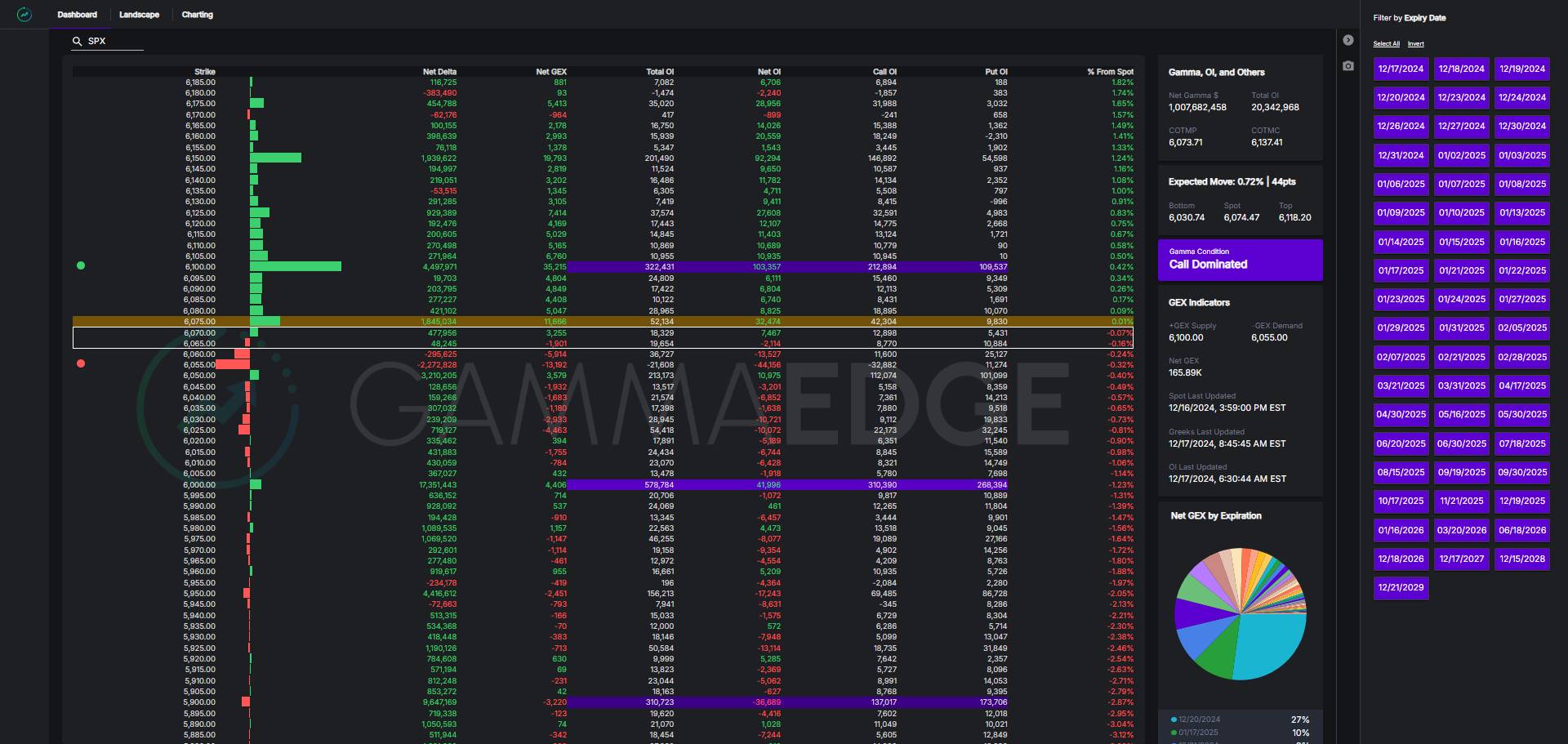The height and width of the screenshot is (744, 1568).
Task: Deselect the 12/21/2029 expiry date
Action: click(x=1401, y=587)
